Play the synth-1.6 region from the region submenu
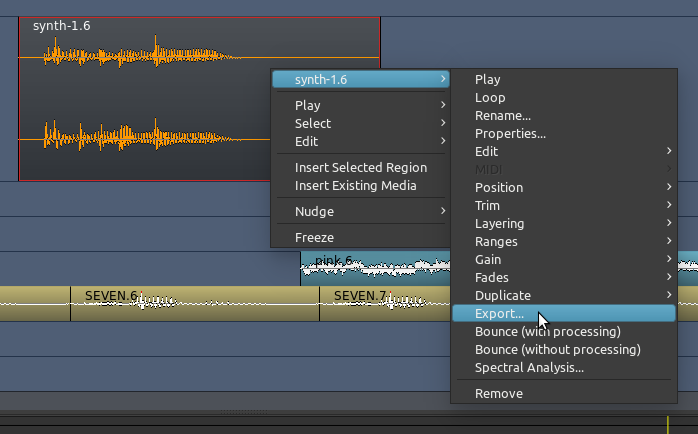The height and width of the screenshot is (434, 698). [564, 80]
